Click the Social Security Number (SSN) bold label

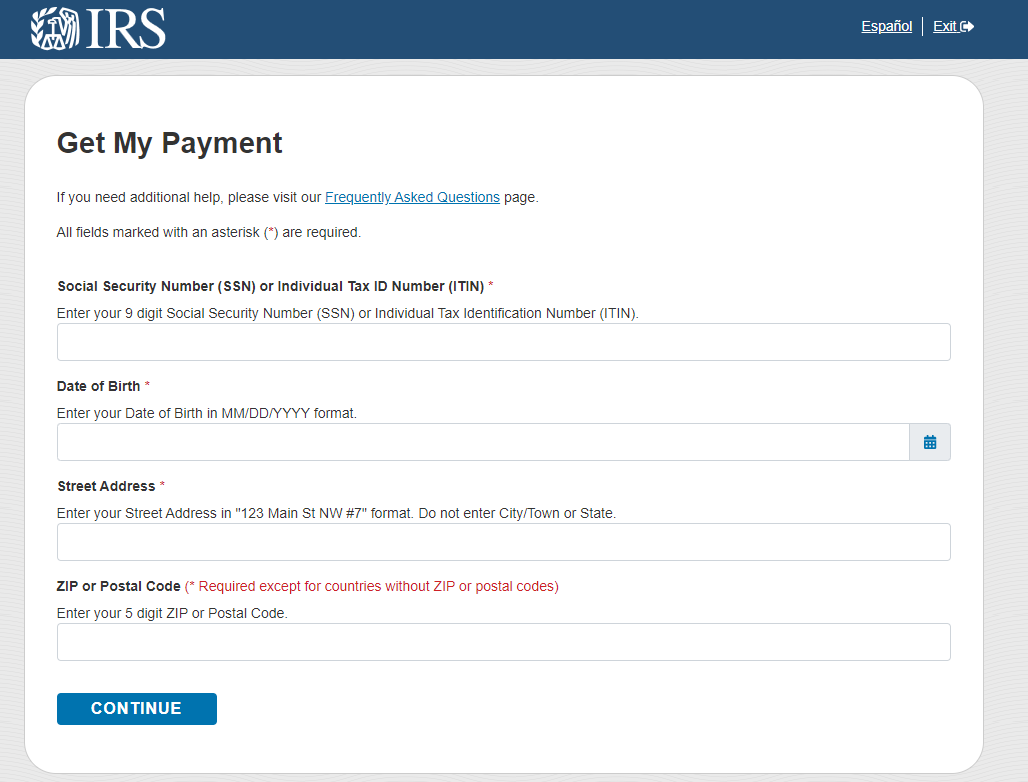coord(270,286)
